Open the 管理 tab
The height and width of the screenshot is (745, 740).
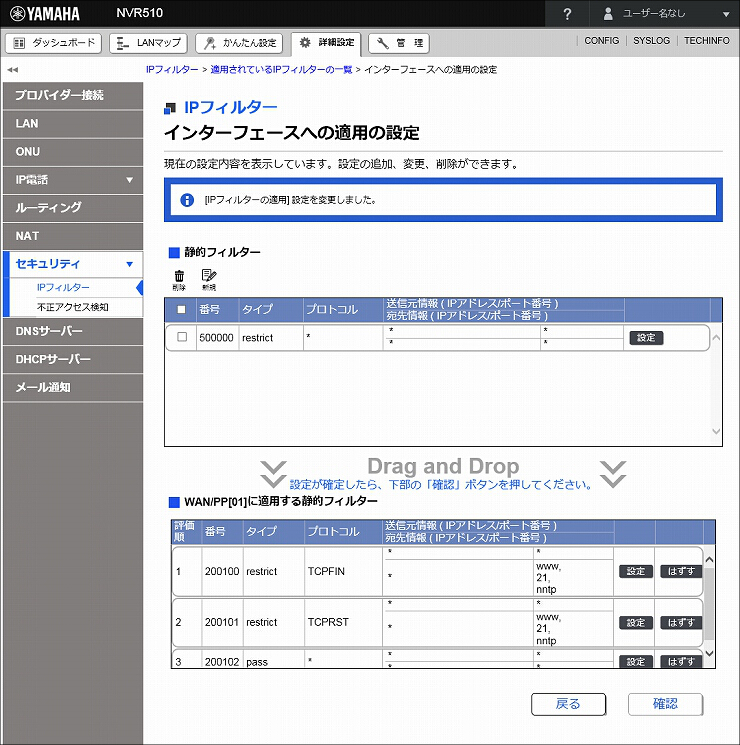399,43
